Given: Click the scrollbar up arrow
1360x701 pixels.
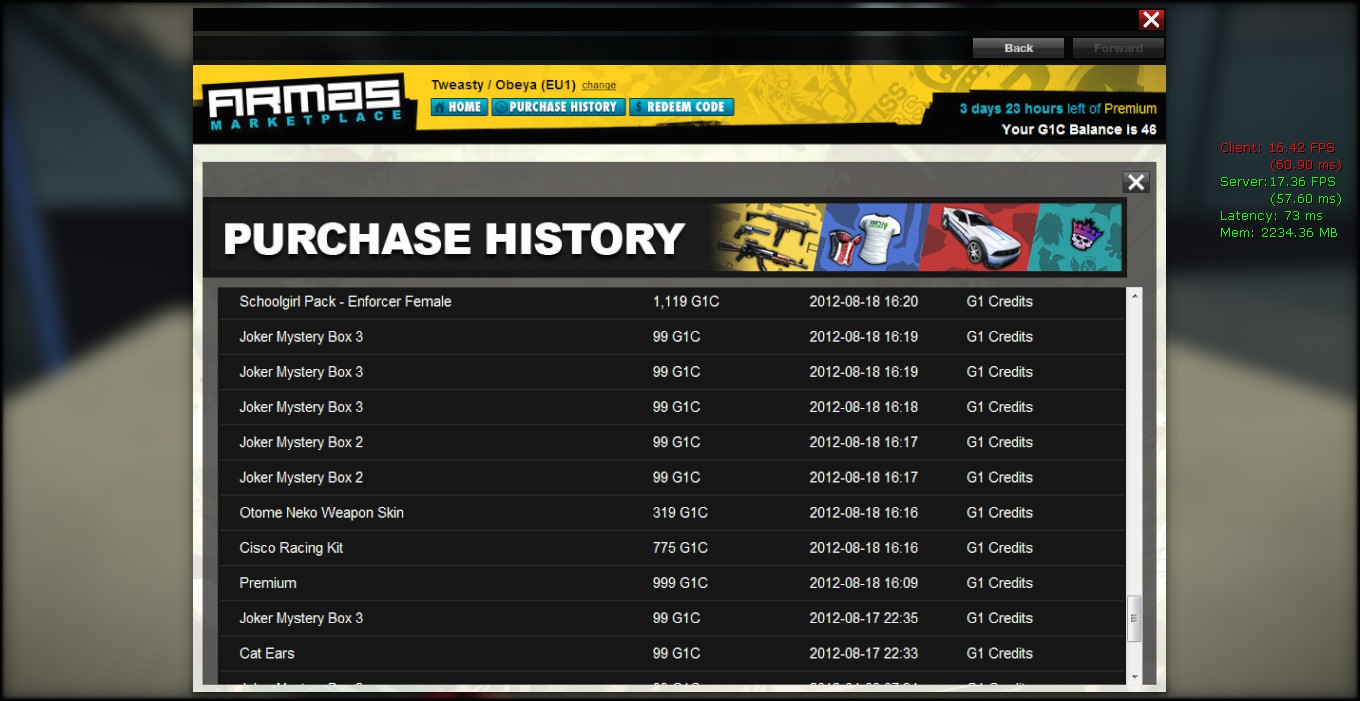Looking at the screenshot, I should pyautogui.click(x=1134, y=296).
